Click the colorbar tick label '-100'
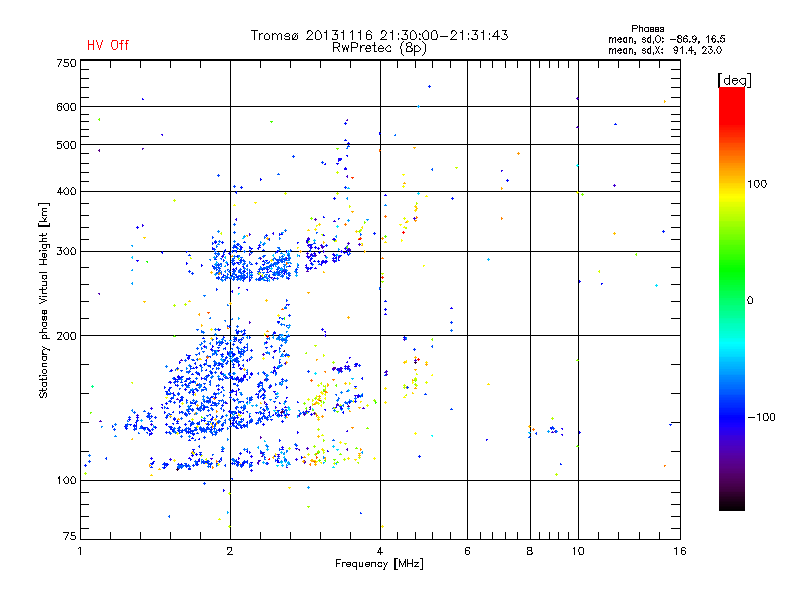 pyautogui.click(x=762, y=417)
